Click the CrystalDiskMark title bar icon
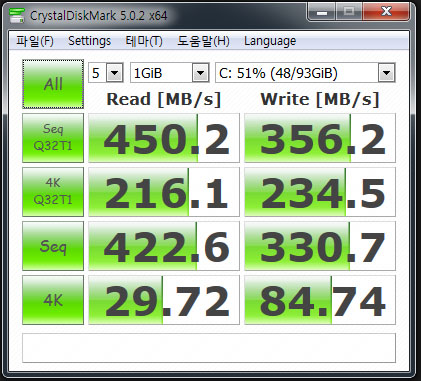This screenshot has width=421, height=381. click(17, 15)
